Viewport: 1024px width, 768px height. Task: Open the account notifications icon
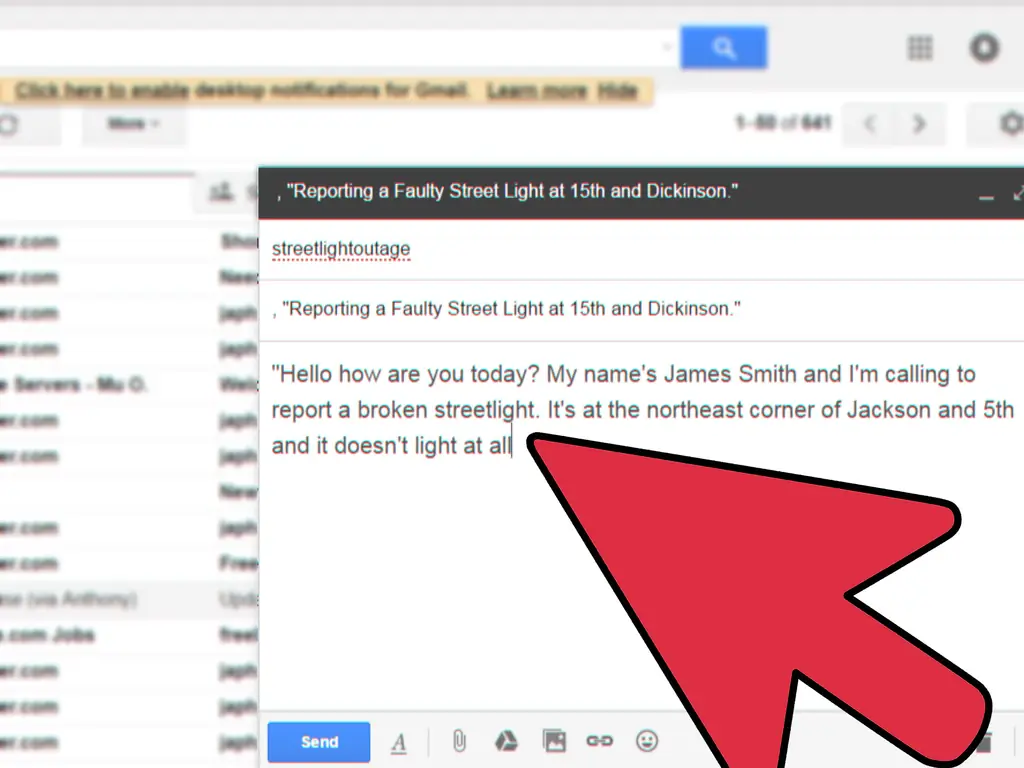(984, 48)
